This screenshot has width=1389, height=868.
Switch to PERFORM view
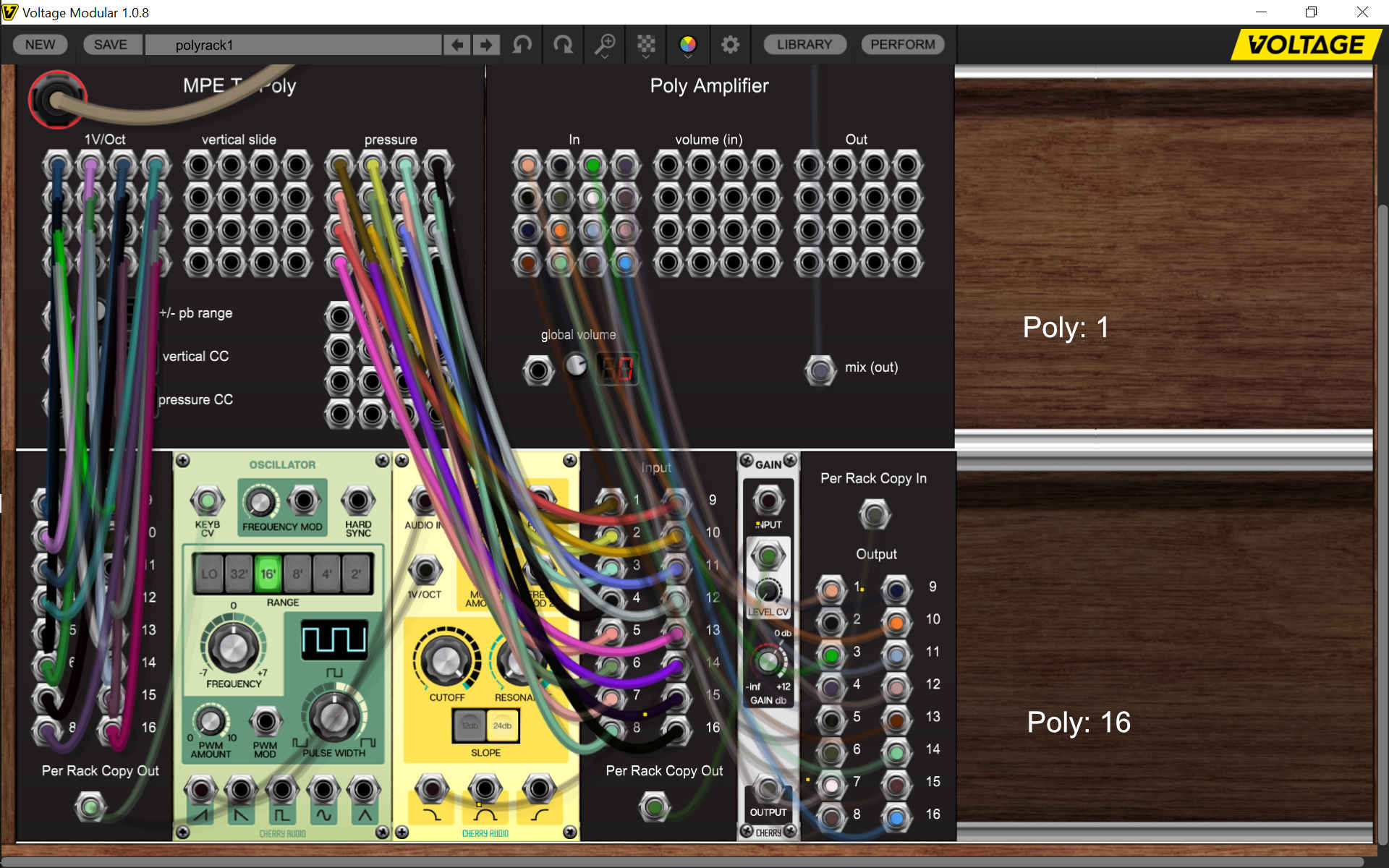click(x=903, y=45)
